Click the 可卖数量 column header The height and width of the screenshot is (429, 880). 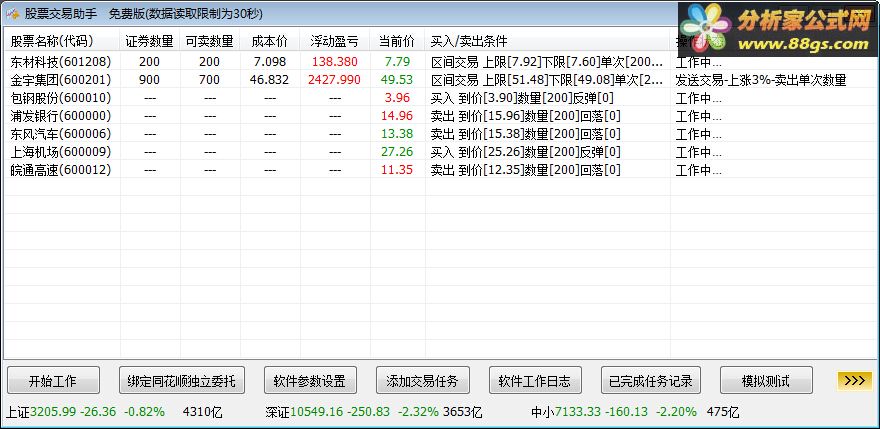209,41
